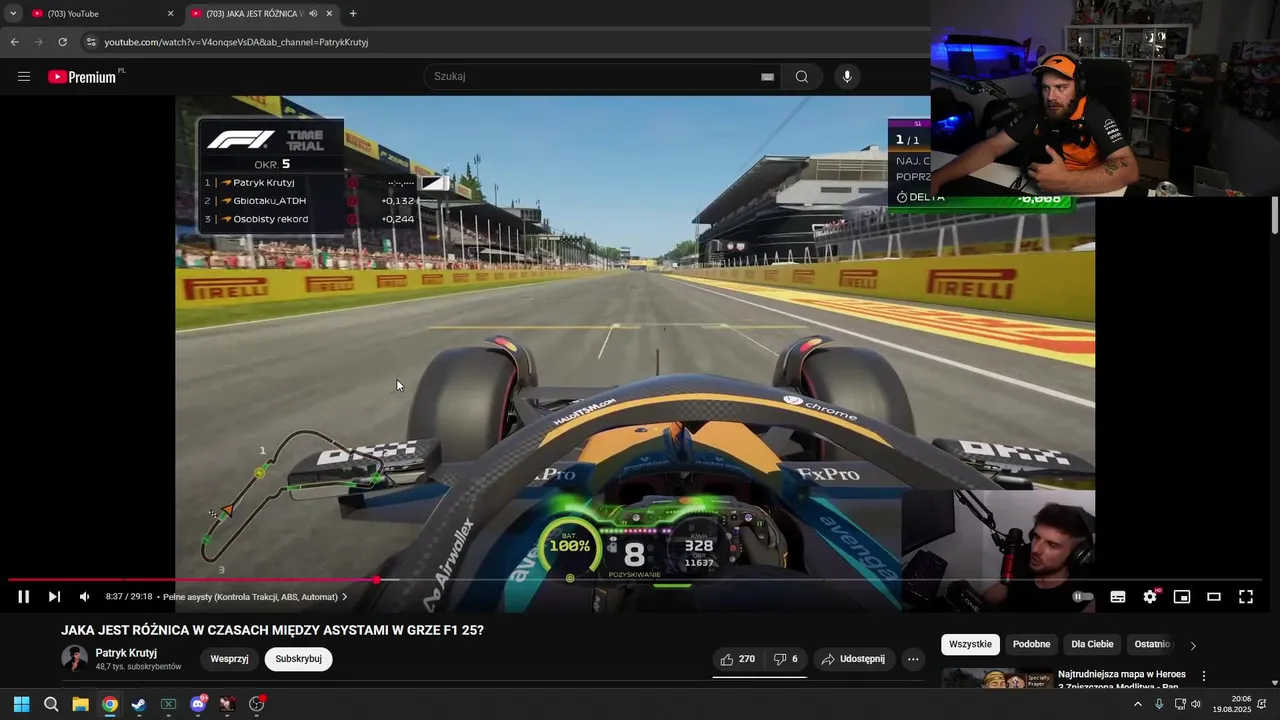1280x720 pixels.
Task: Enter fullscreen mode
Action: 1246,597
